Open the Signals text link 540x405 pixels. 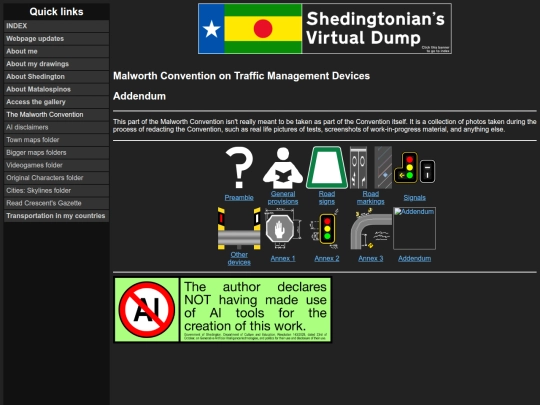click(x=414, y=197)
